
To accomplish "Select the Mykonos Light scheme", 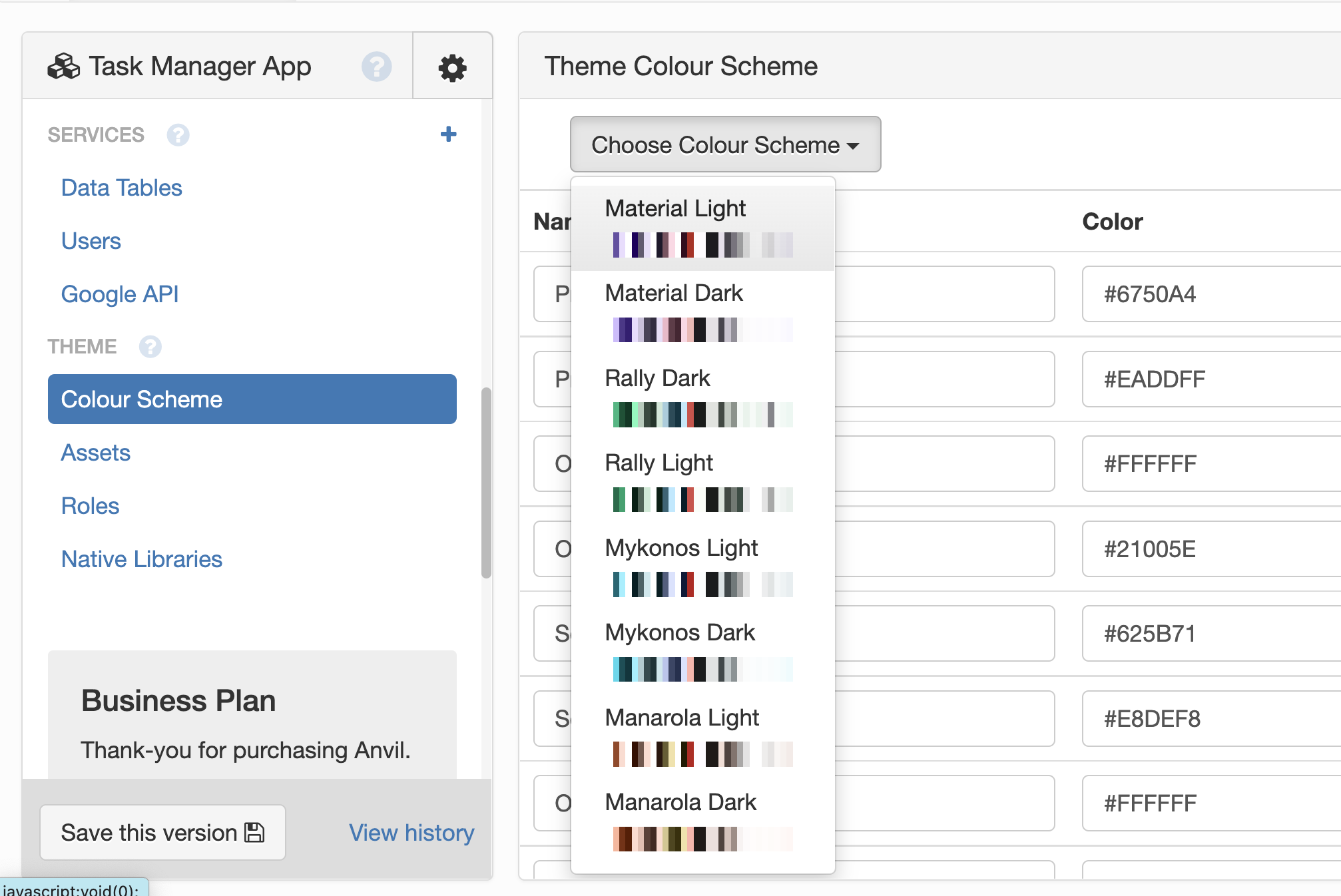I will [x=703, y=567].
